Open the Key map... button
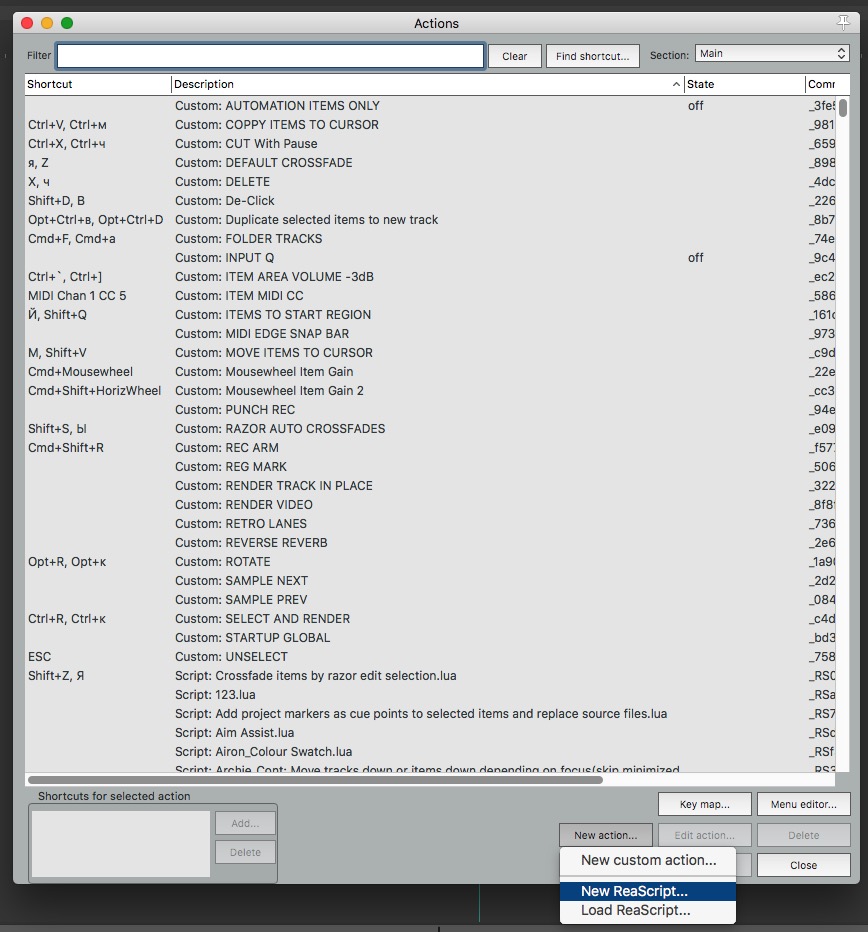The height and width of the screenshot is (932, 868). (705, 804)
